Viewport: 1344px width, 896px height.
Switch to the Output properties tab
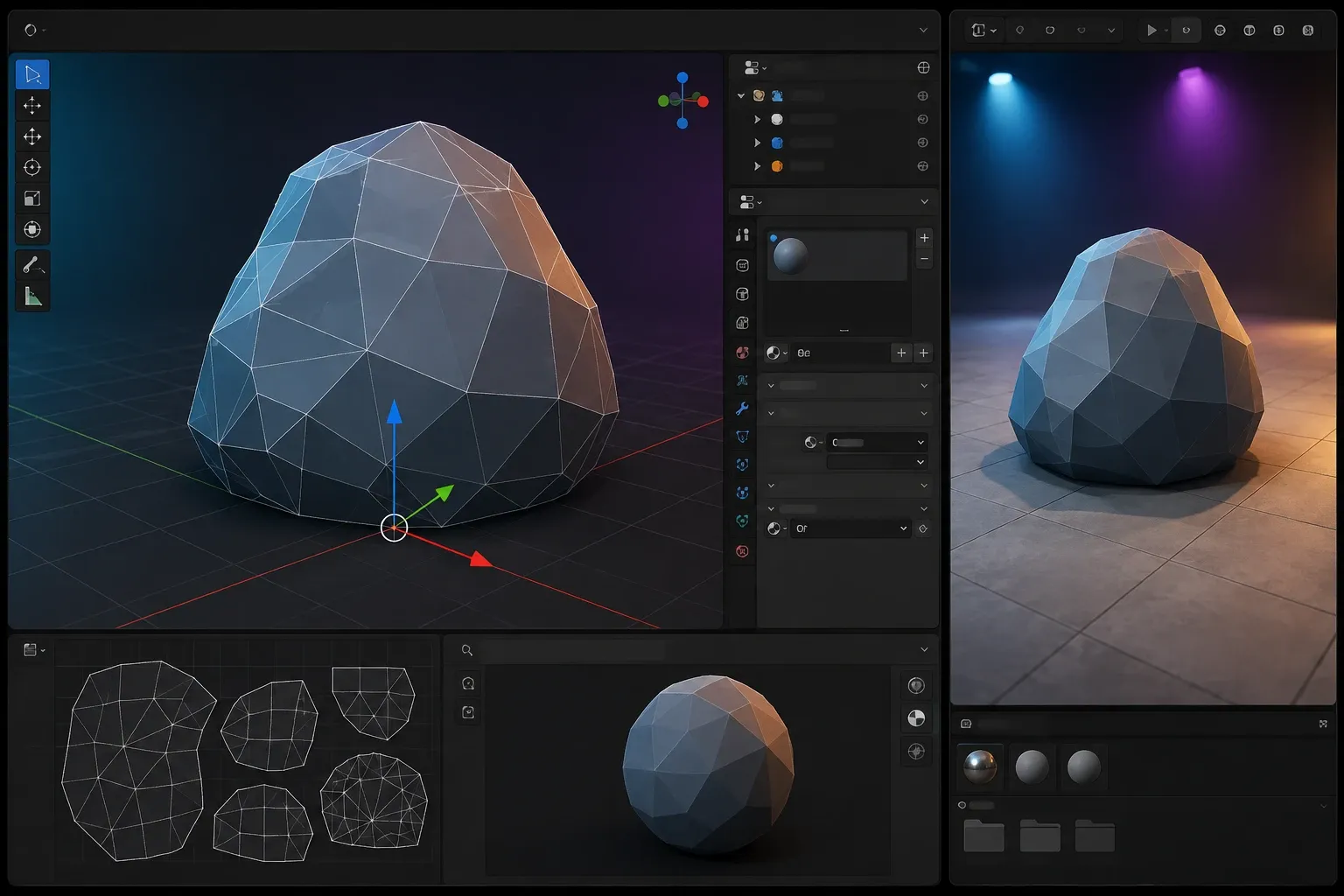(742, 294)
